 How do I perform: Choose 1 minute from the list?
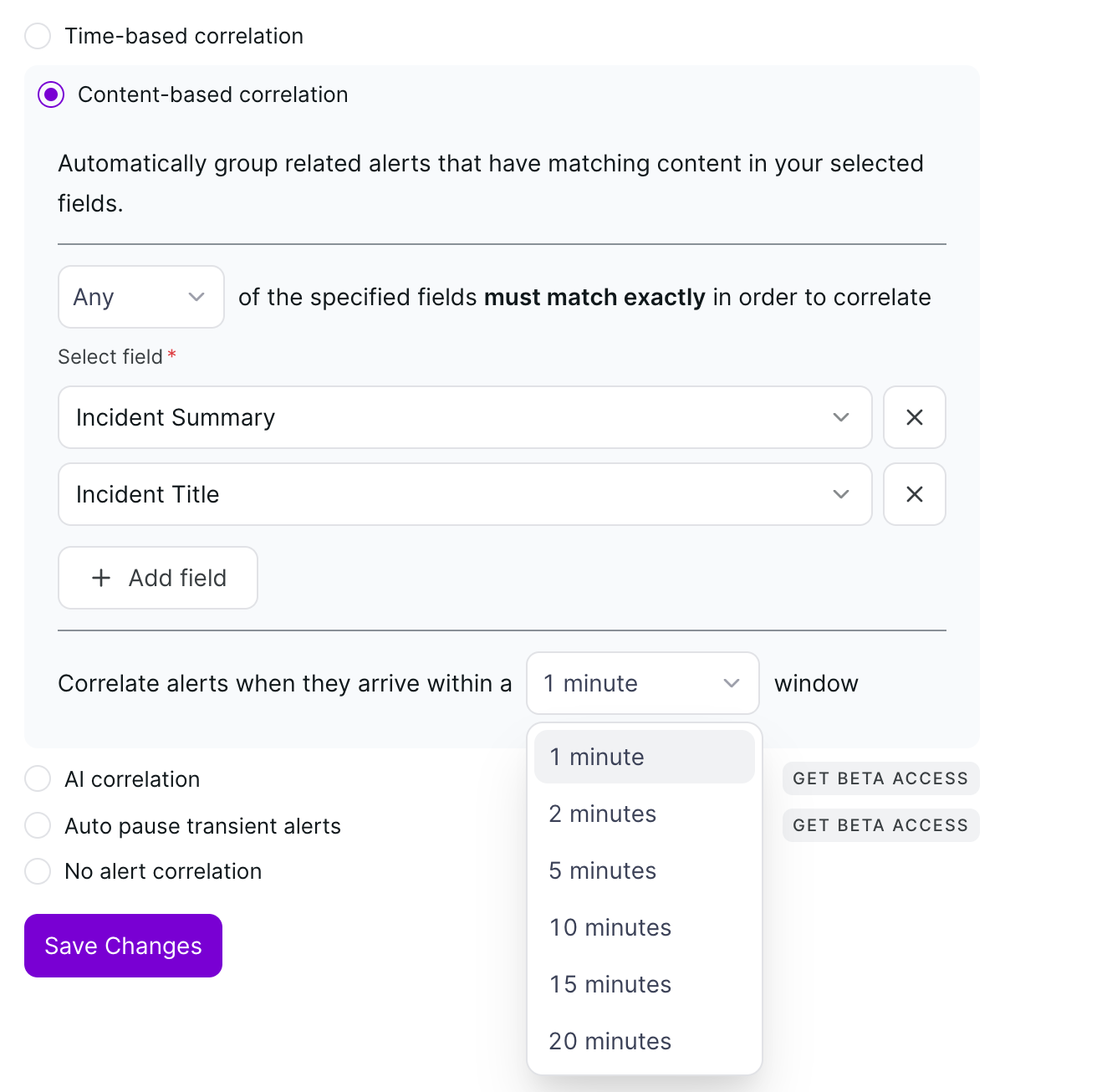pyautogui.click(x=644, y=757)
